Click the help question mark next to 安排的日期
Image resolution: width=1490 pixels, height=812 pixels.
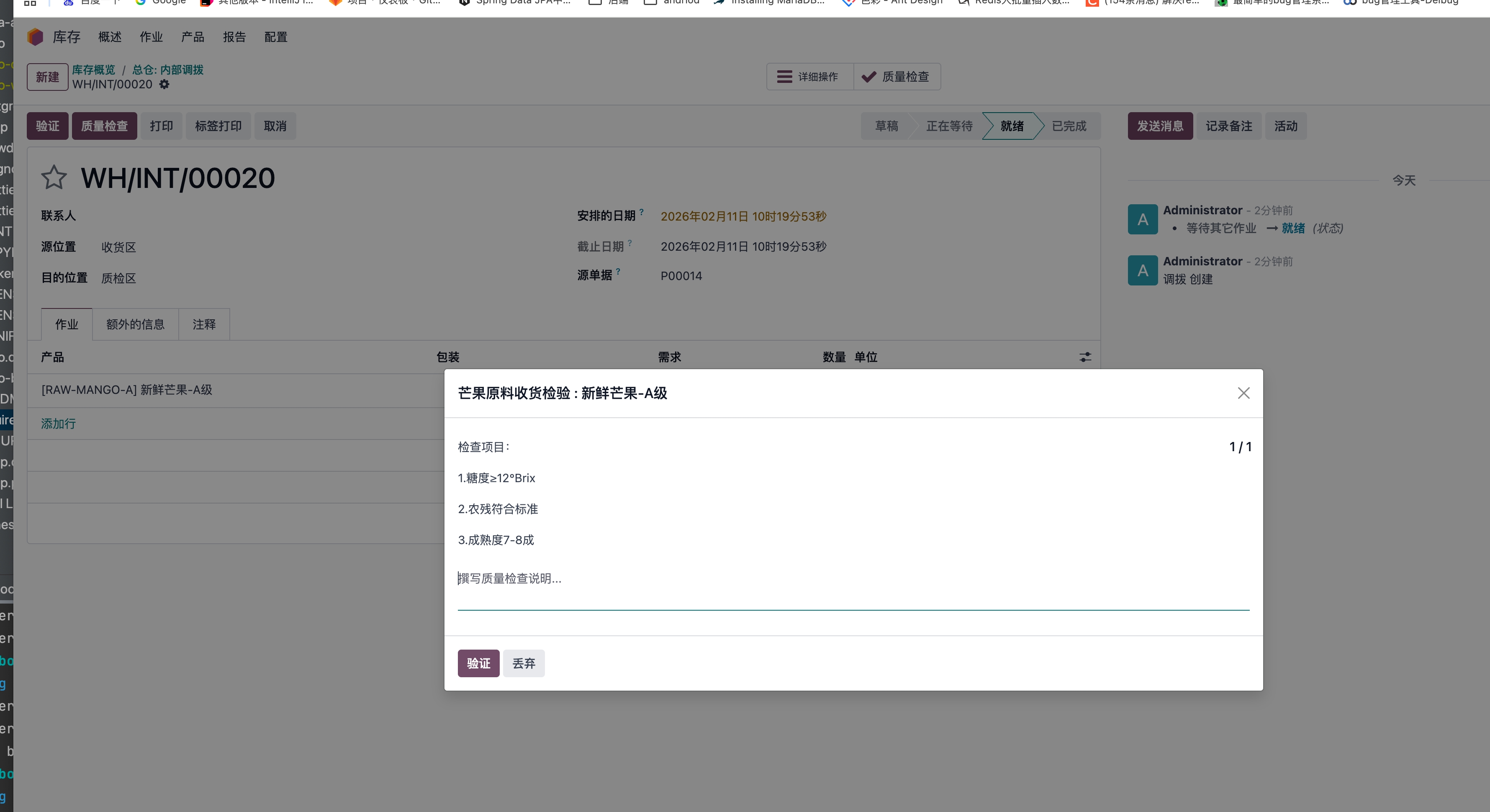tap(642, 212)
